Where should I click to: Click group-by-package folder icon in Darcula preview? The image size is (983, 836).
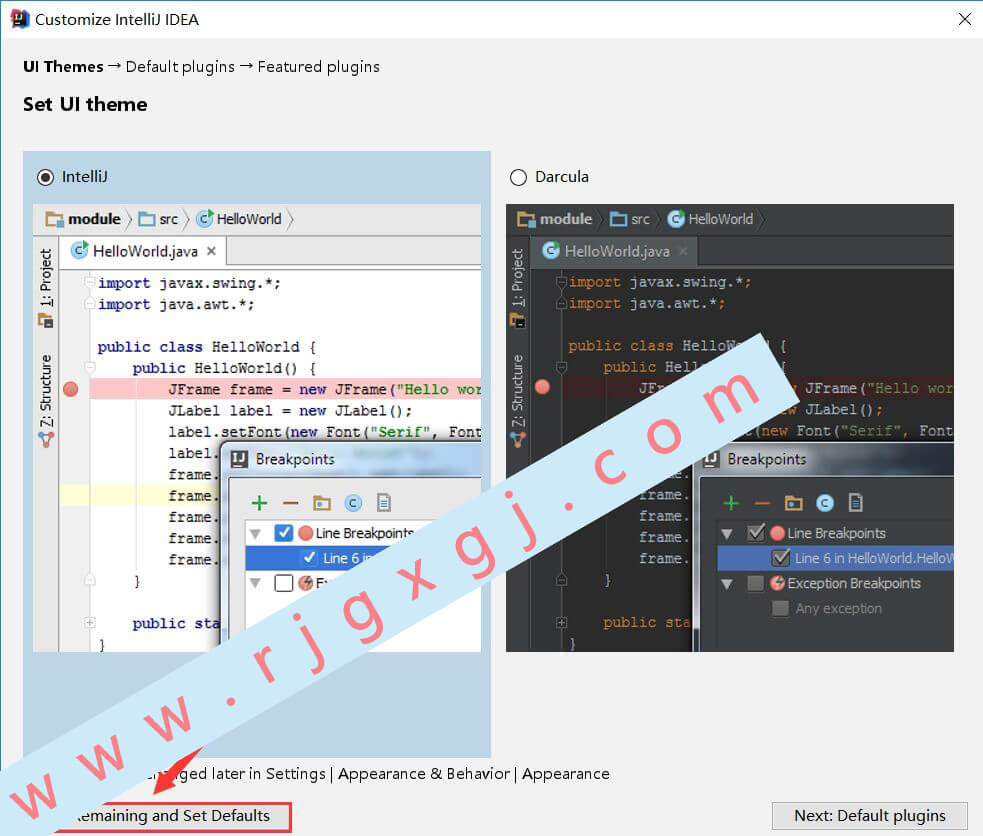[793, 503]
